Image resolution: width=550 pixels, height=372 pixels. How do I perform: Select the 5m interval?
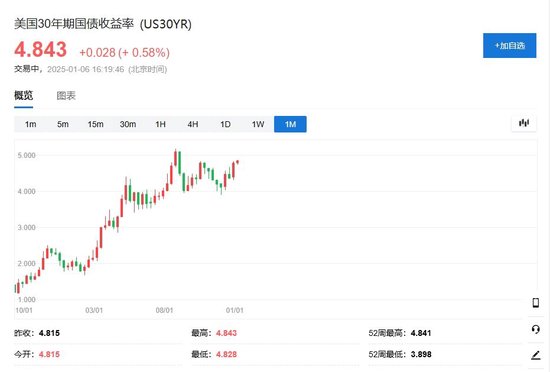click(x=63, y=124)
